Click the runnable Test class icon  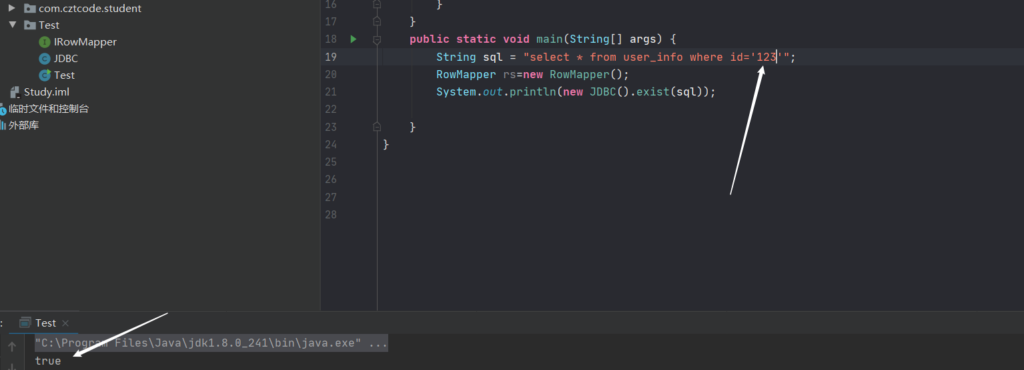pos(44,75)
